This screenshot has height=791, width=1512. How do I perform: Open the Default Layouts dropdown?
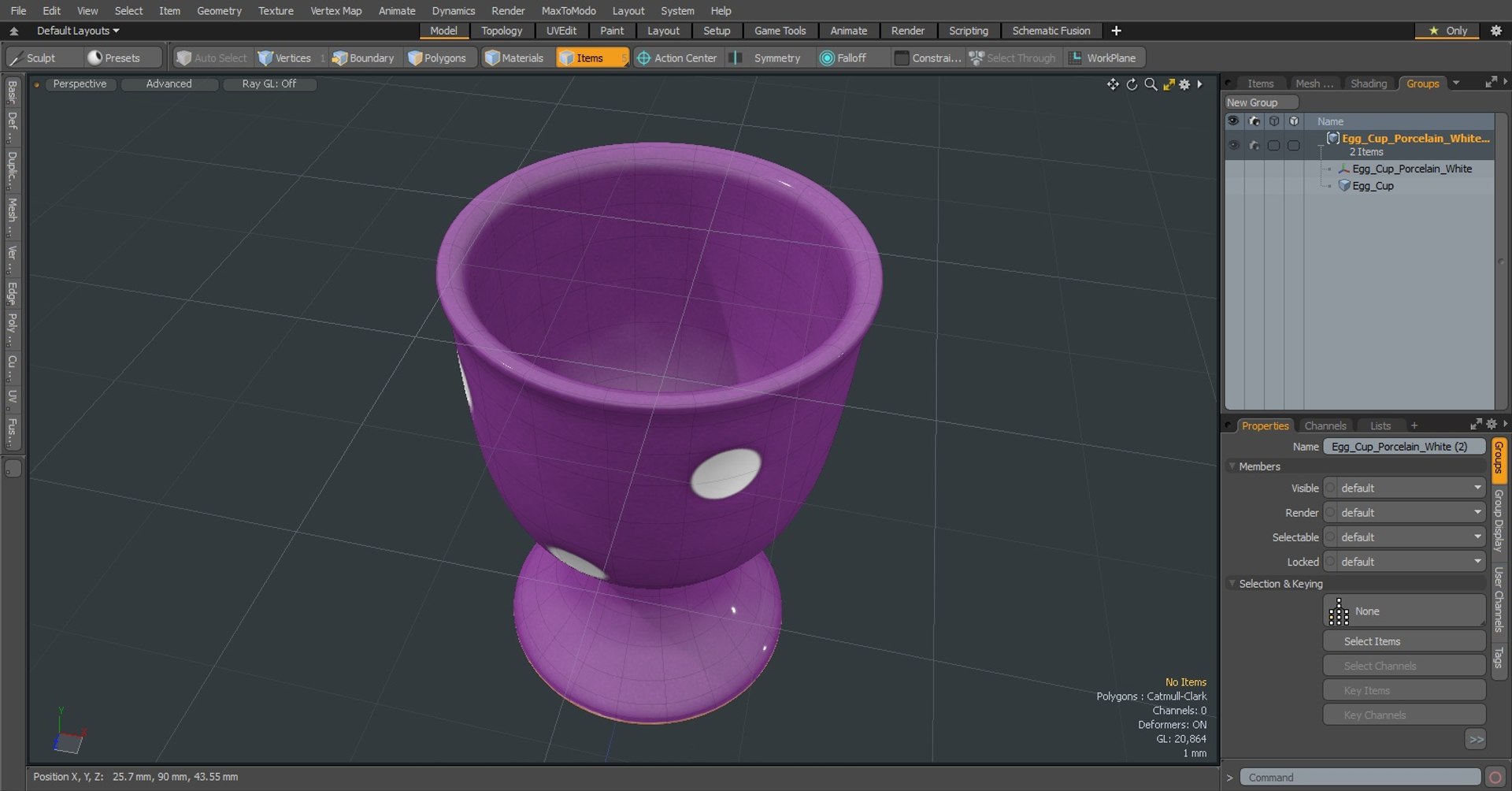(78, 31)
